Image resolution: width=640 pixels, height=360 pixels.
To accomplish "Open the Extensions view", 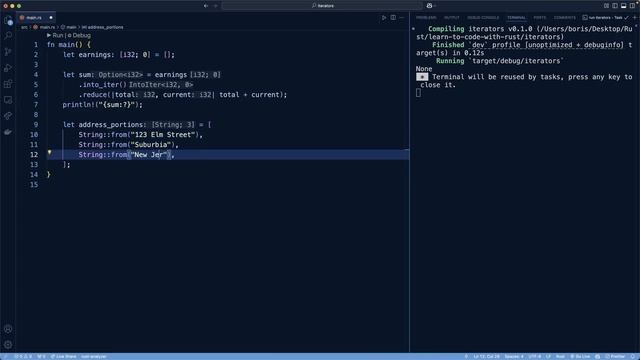I will click(x=8, y=84).
